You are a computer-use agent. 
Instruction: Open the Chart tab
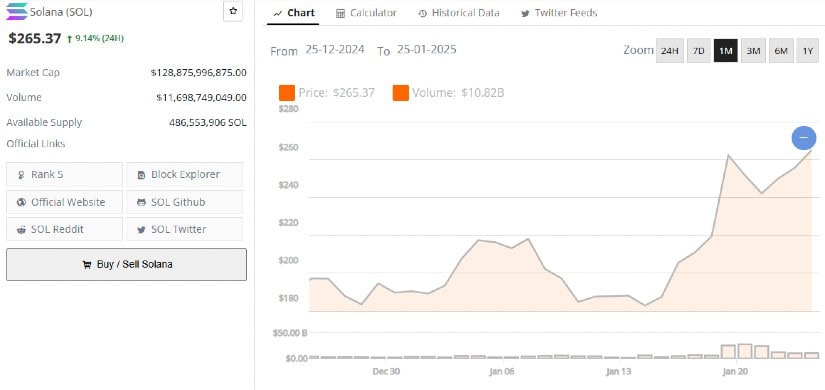point(294,13)
